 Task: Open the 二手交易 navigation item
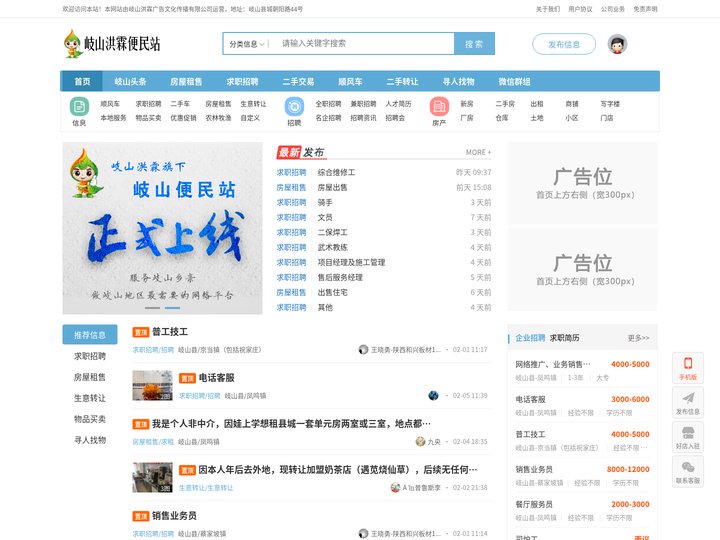[x=298, y=81]
